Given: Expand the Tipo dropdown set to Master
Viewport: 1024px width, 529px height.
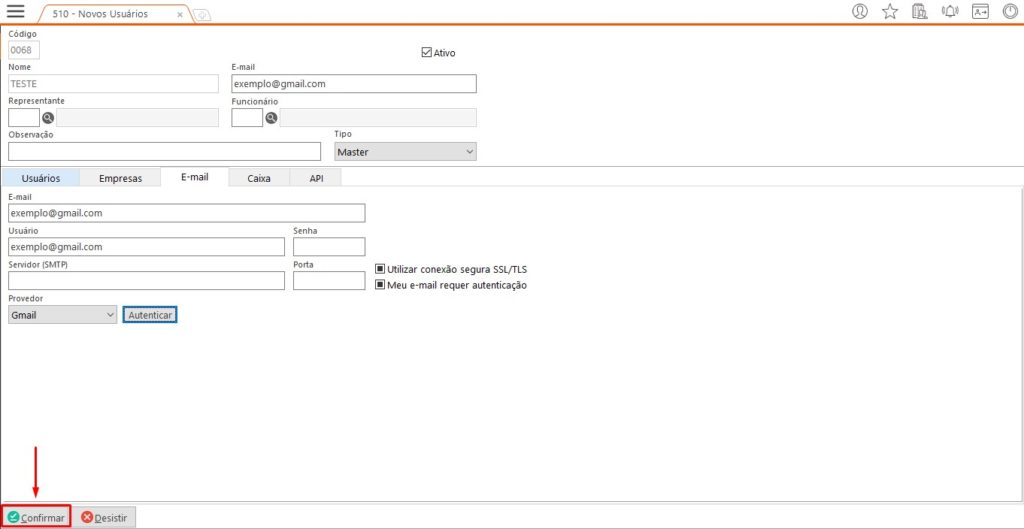Looking at the screenshot, I should 404,152.
